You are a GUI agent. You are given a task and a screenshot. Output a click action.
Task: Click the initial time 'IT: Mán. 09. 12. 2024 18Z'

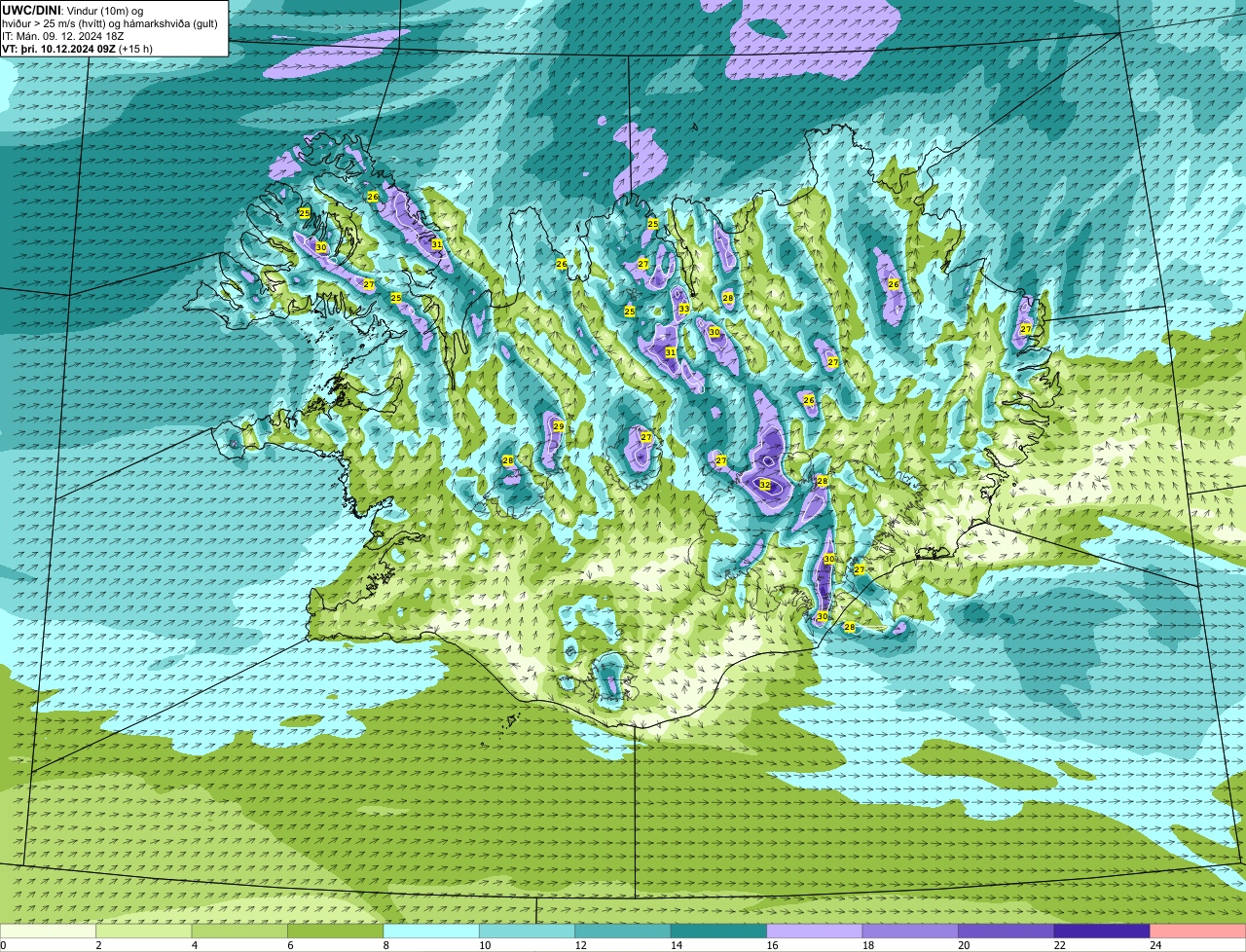tap(64, 36)
